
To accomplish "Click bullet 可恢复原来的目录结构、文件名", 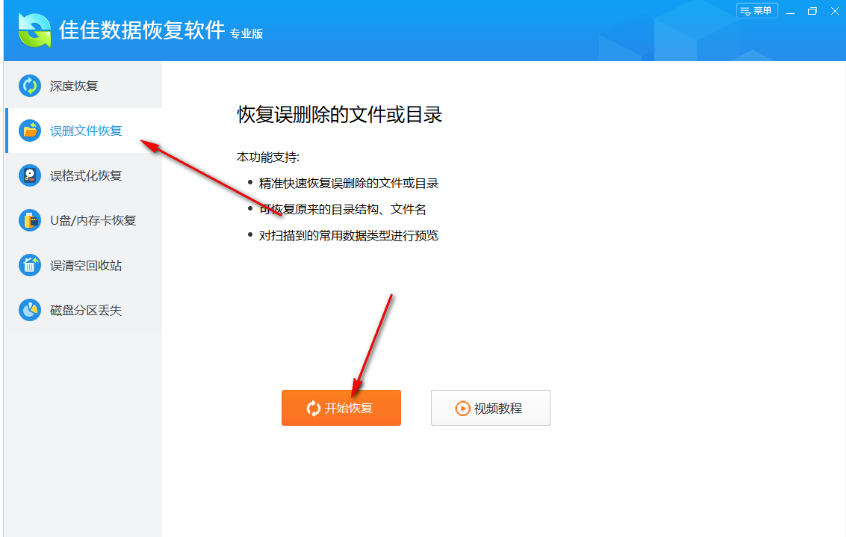I will (343, 209).
